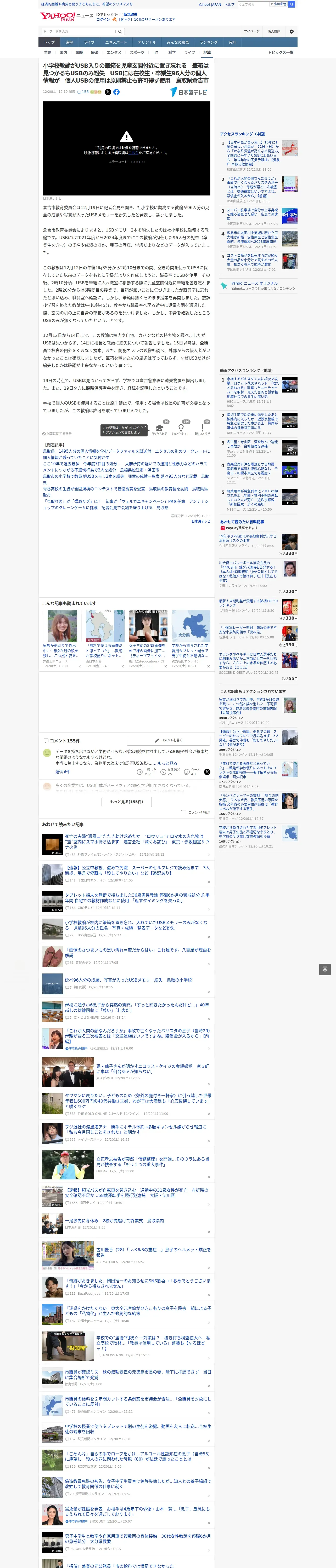The image size is (336, 1568).
Task: Click the 新規取得 Yahoo ID link
Action: tap(131, 14)
